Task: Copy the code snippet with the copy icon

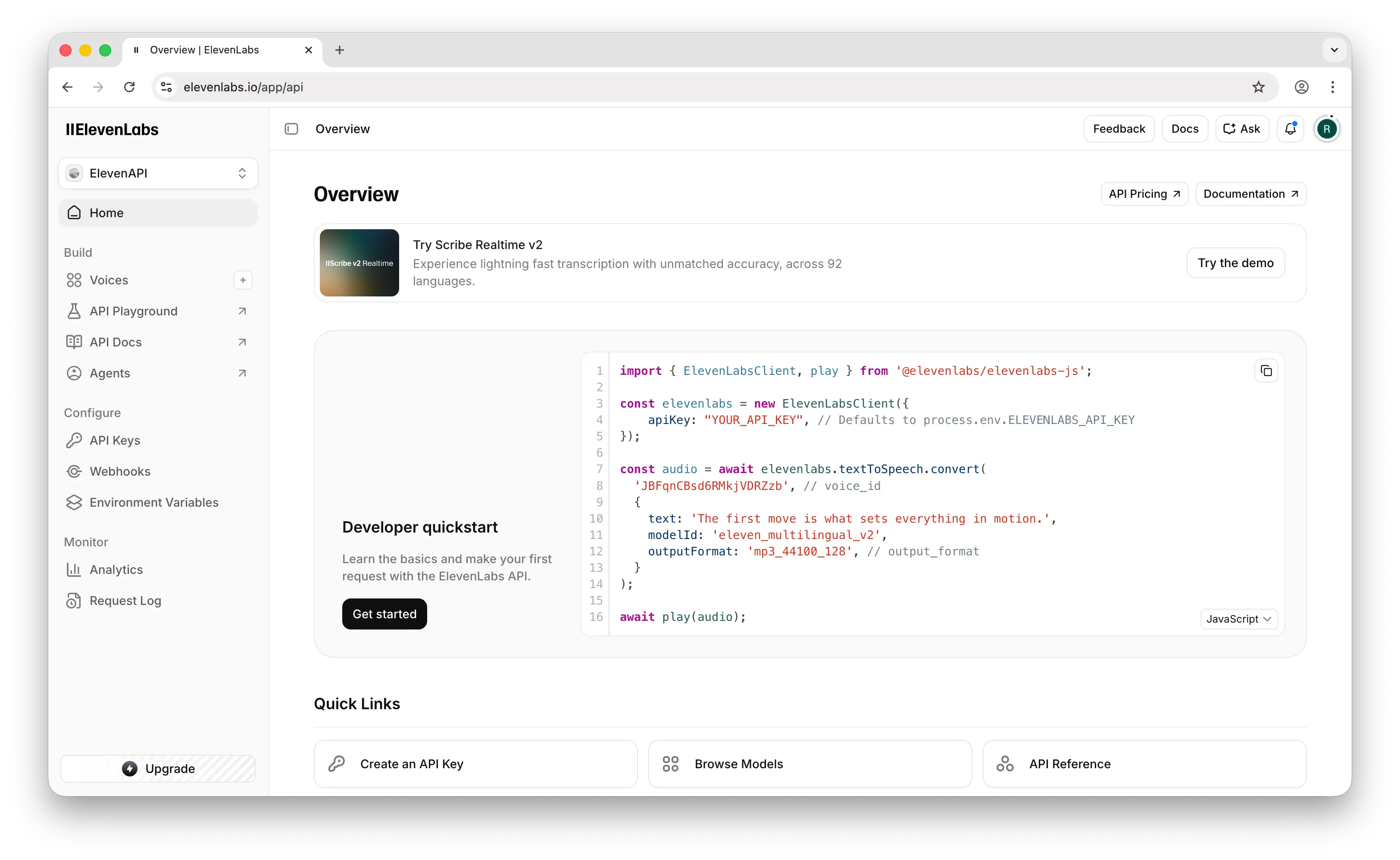Action: tap(1266, 370)
